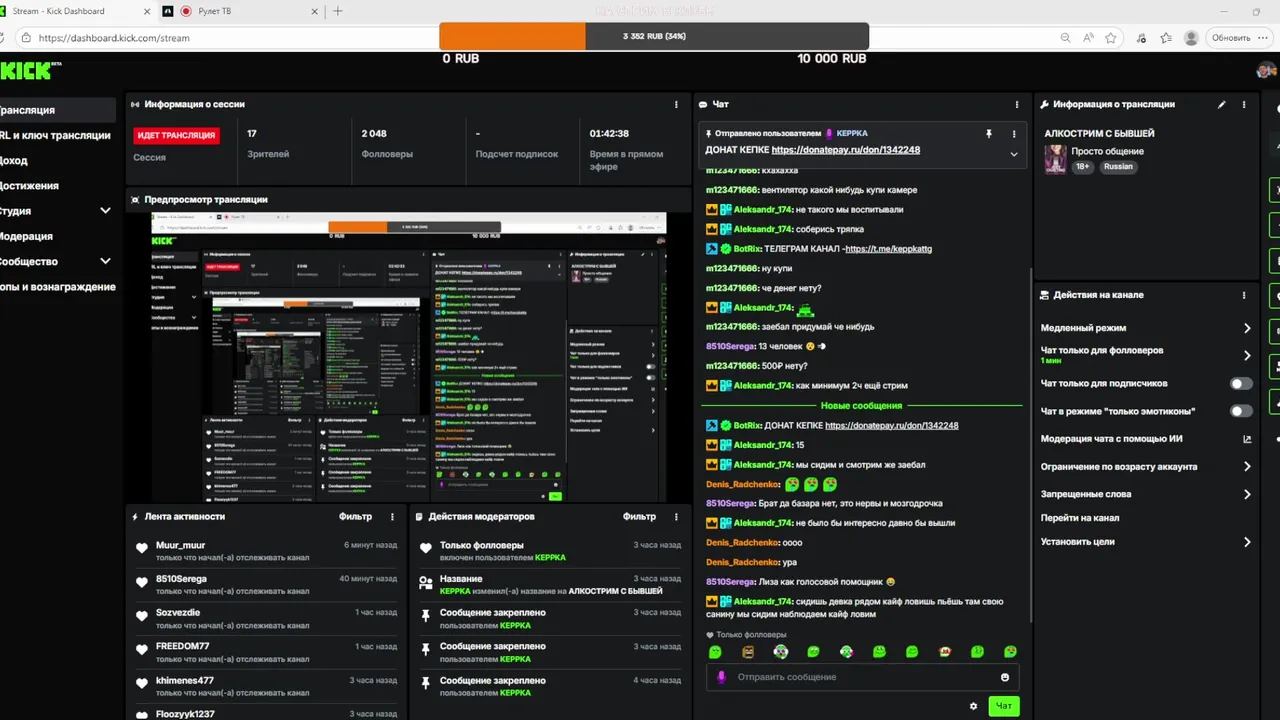Open the browser profile icon
Image resolution: width=1280 pixels, height=720 pixels.
1191,38
